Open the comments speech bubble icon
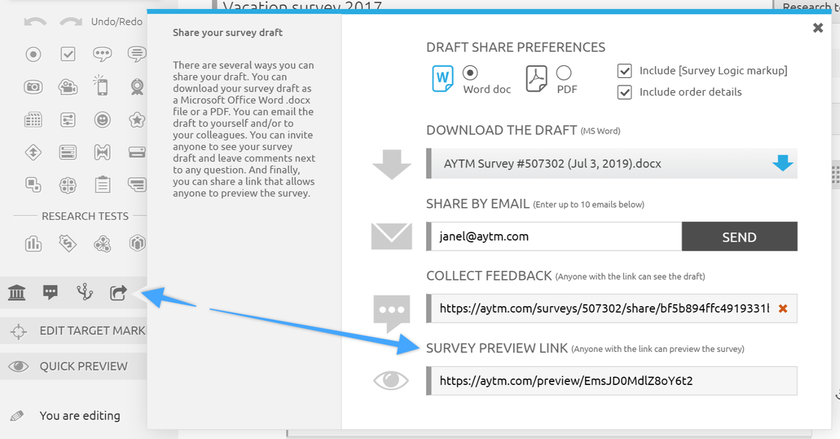This screenshot has height=439, width=840. pyautogui.click(x=50, y=292)
